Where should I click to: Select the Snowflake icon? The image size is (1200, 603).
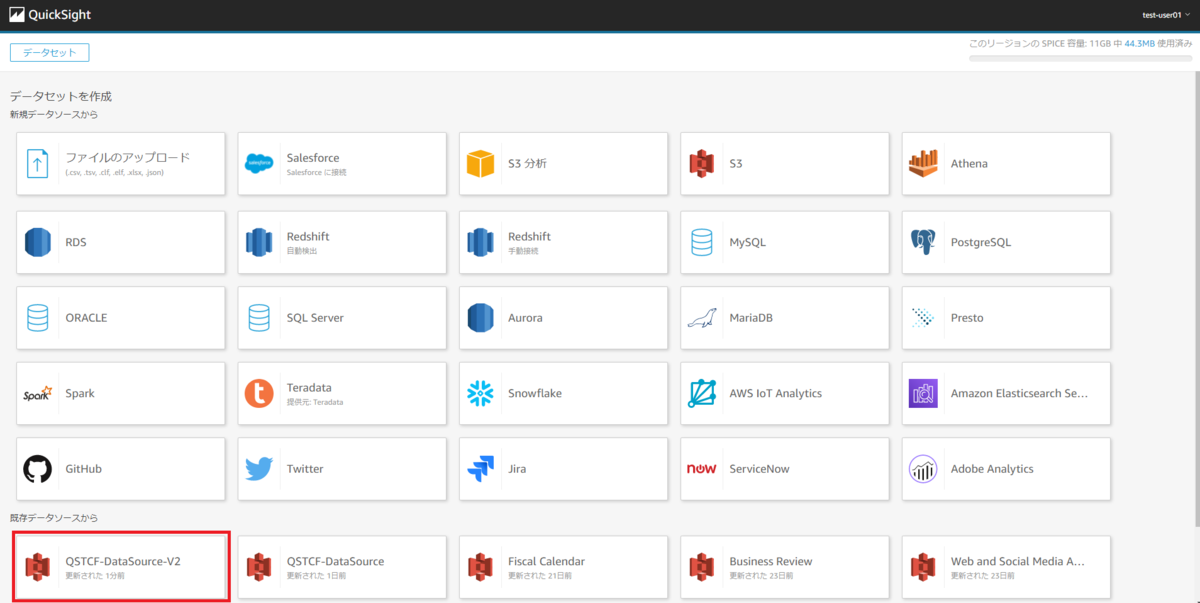(481, 393)
